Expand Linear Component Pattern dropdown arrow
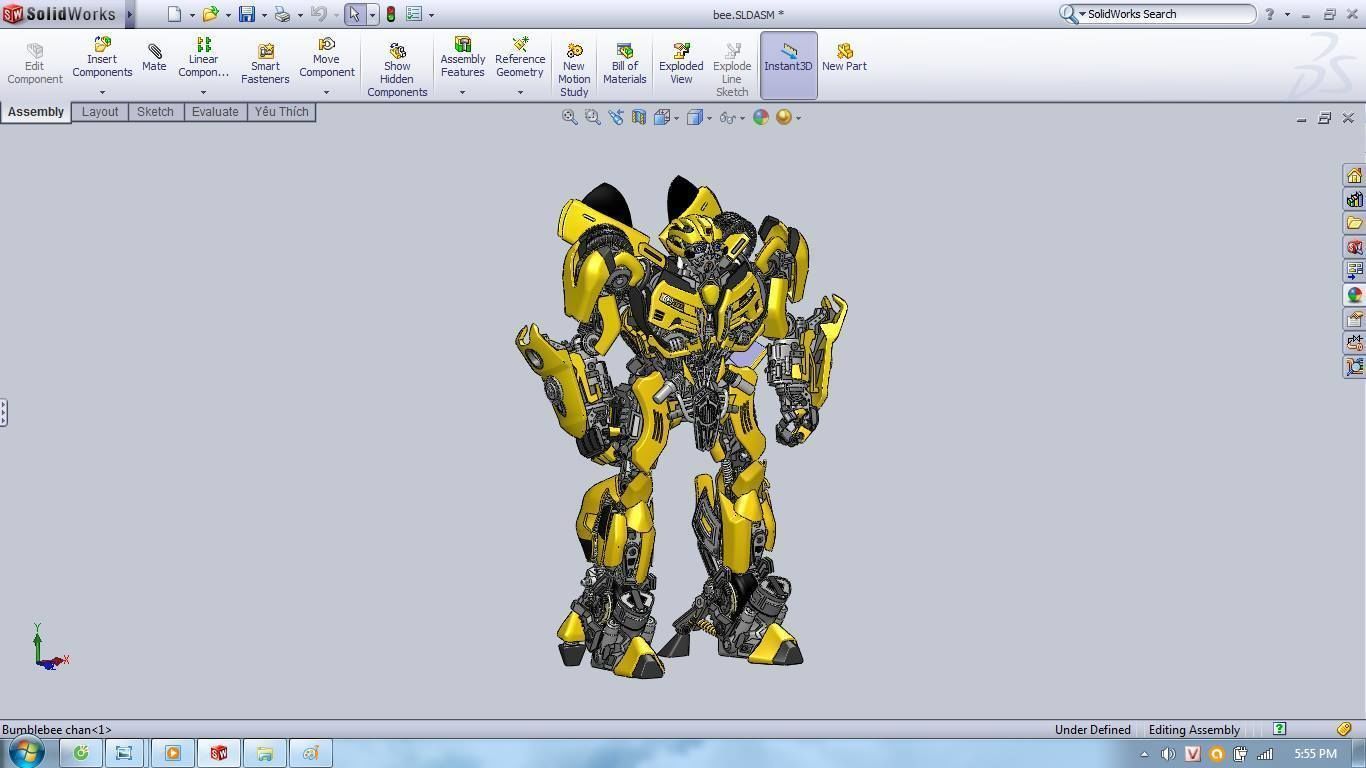This screenshot has height=768, width=1366. click(x=203, y=92)
